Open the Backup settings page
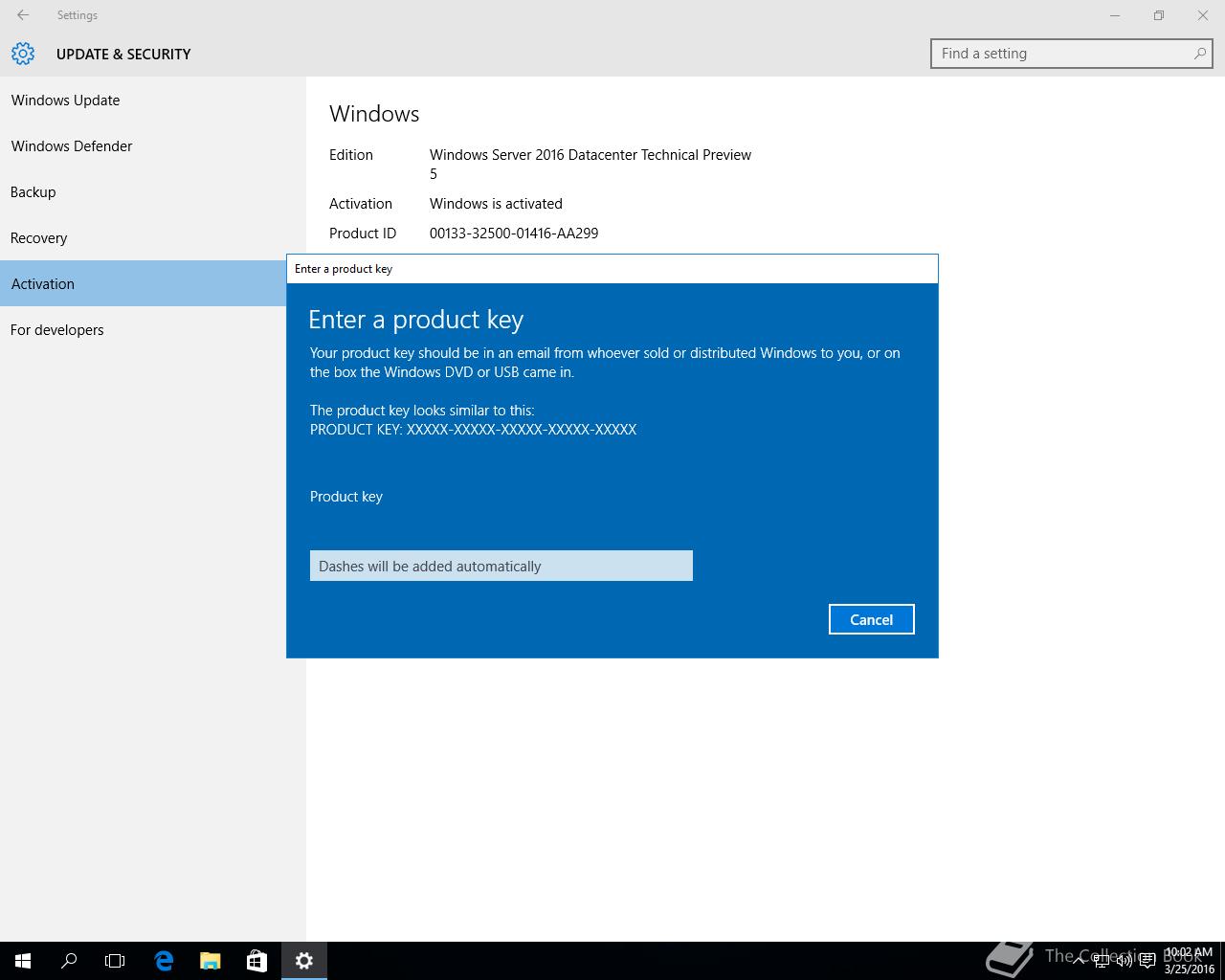 pos(153,191)
